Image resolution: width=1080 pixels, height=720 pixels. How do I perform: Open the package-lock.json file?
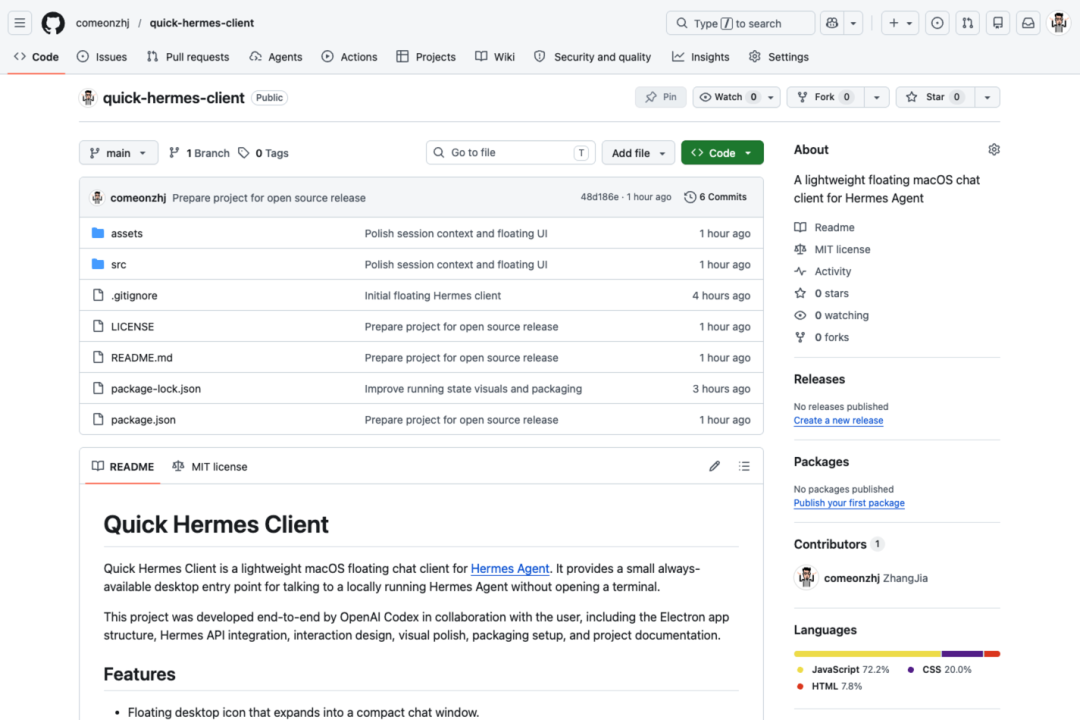pos(156,389)
